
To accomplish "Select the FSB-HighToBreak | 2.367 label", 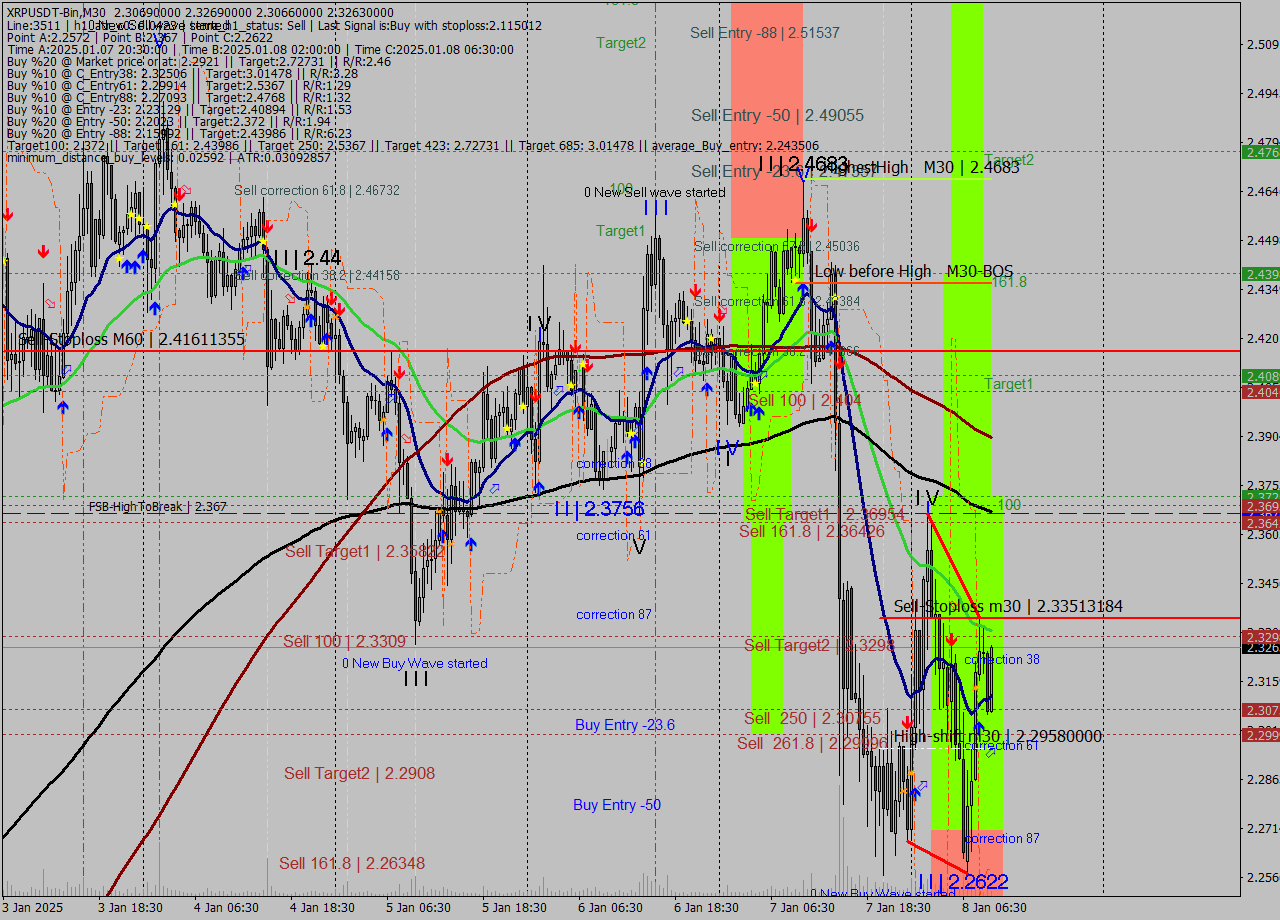I will click(x=157, y=507).
